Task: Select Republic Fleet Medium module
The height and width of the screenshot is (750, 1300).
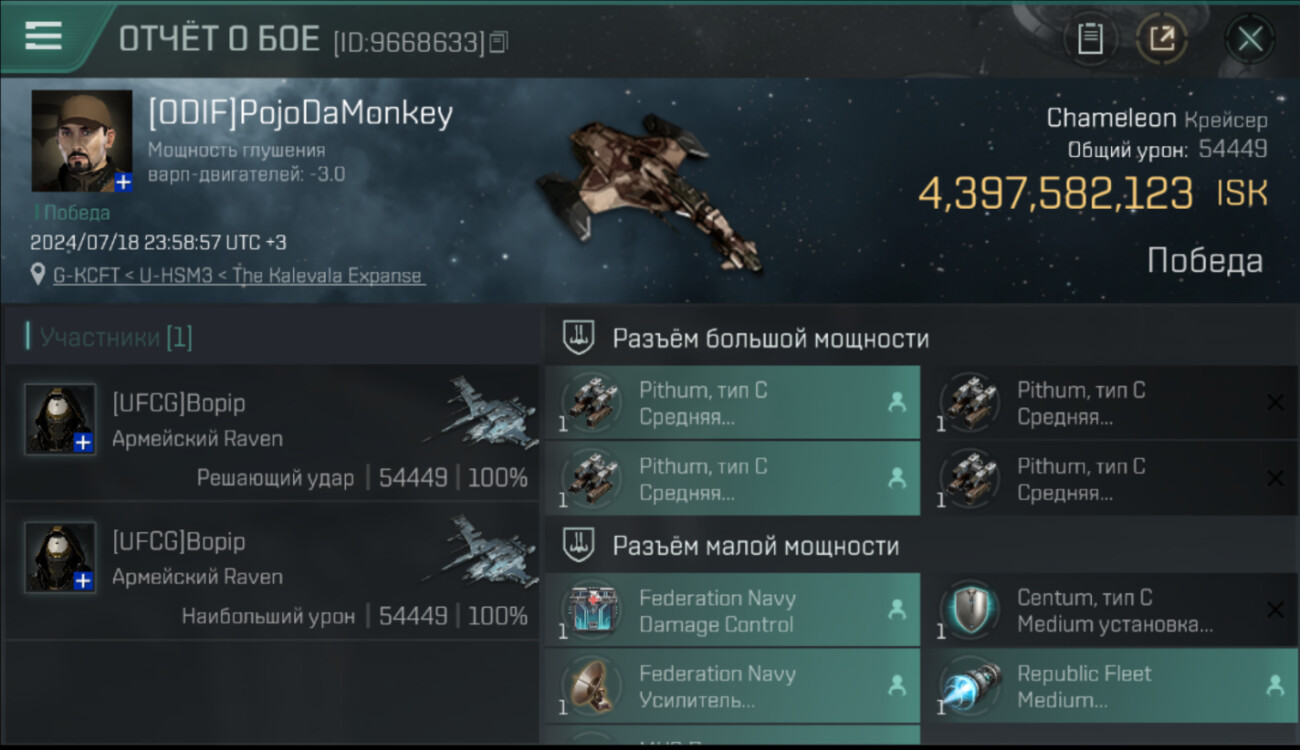Action: coord(1111,686)
